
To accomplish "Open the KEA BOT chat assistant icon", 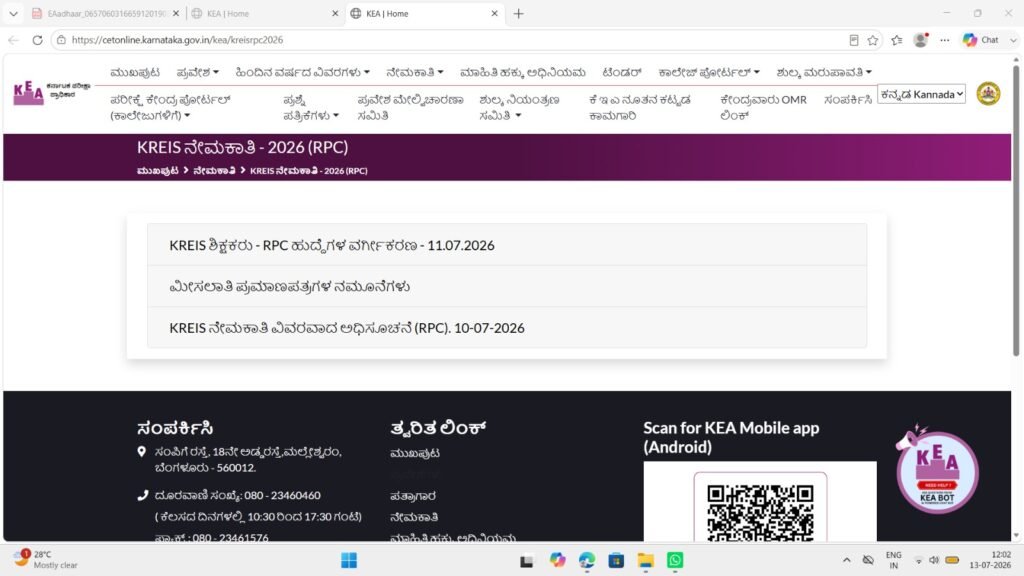I will 937,473.
